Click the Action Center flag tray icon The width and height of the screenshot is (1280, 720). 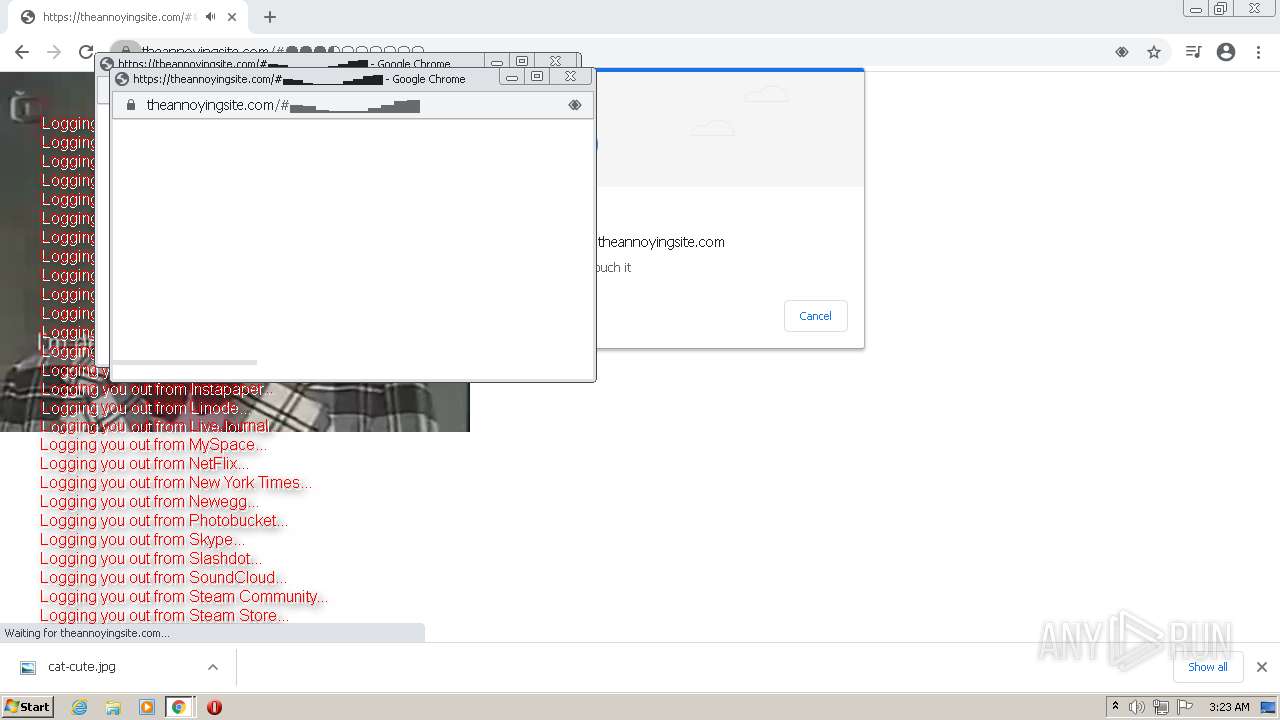(x=1185, y=707)
